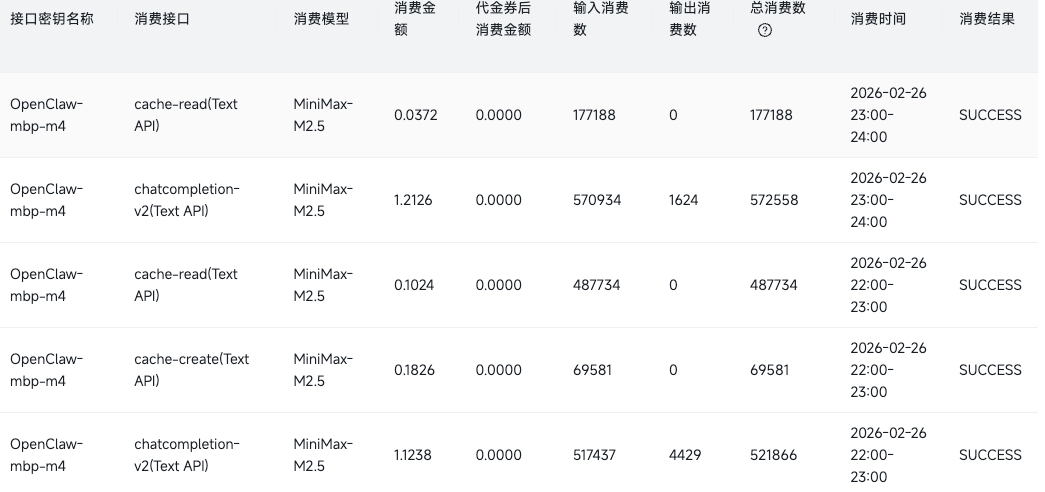
Task: Select the amount 0.0372 cell
Action: [416, 115]
